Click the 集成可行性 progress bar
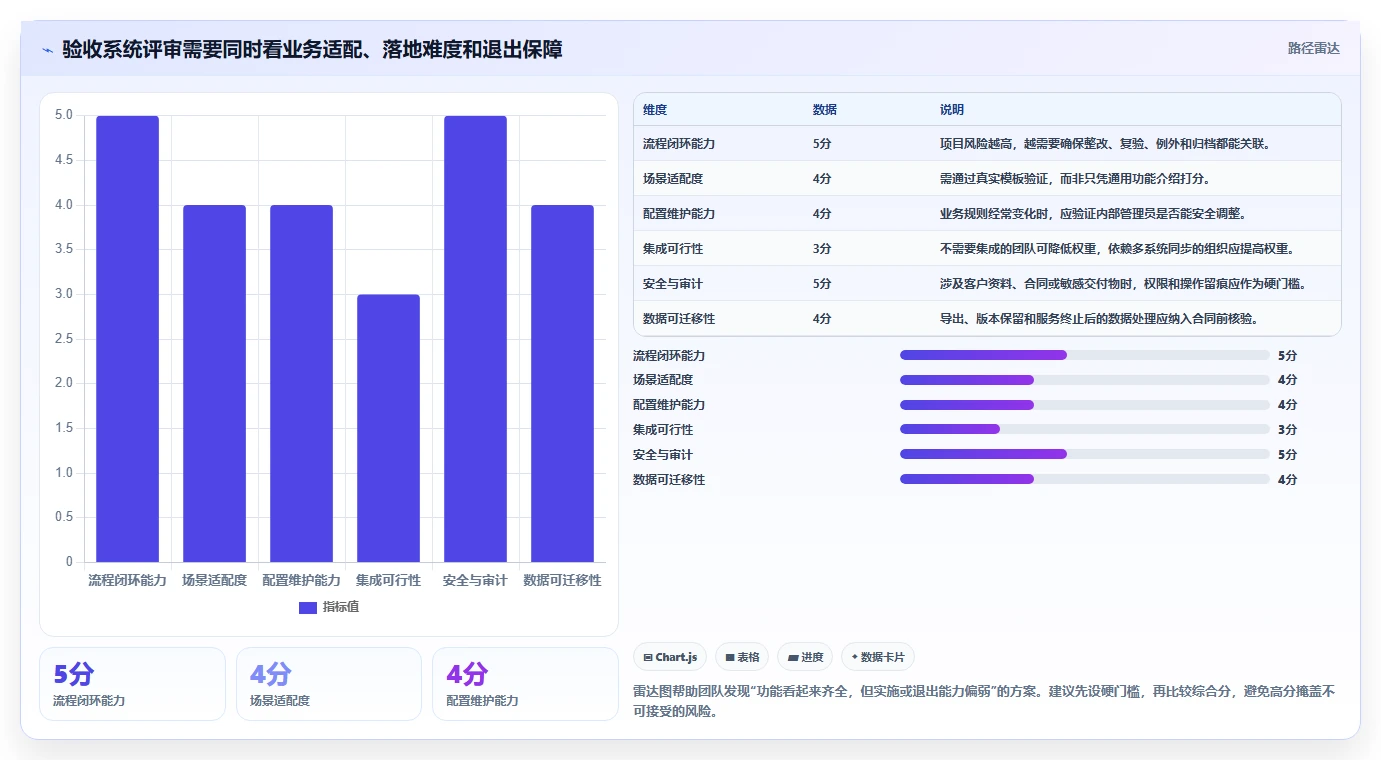The width and height of the screenshot is (1381, 760). pyautogui.click(x=1085, y=429)
